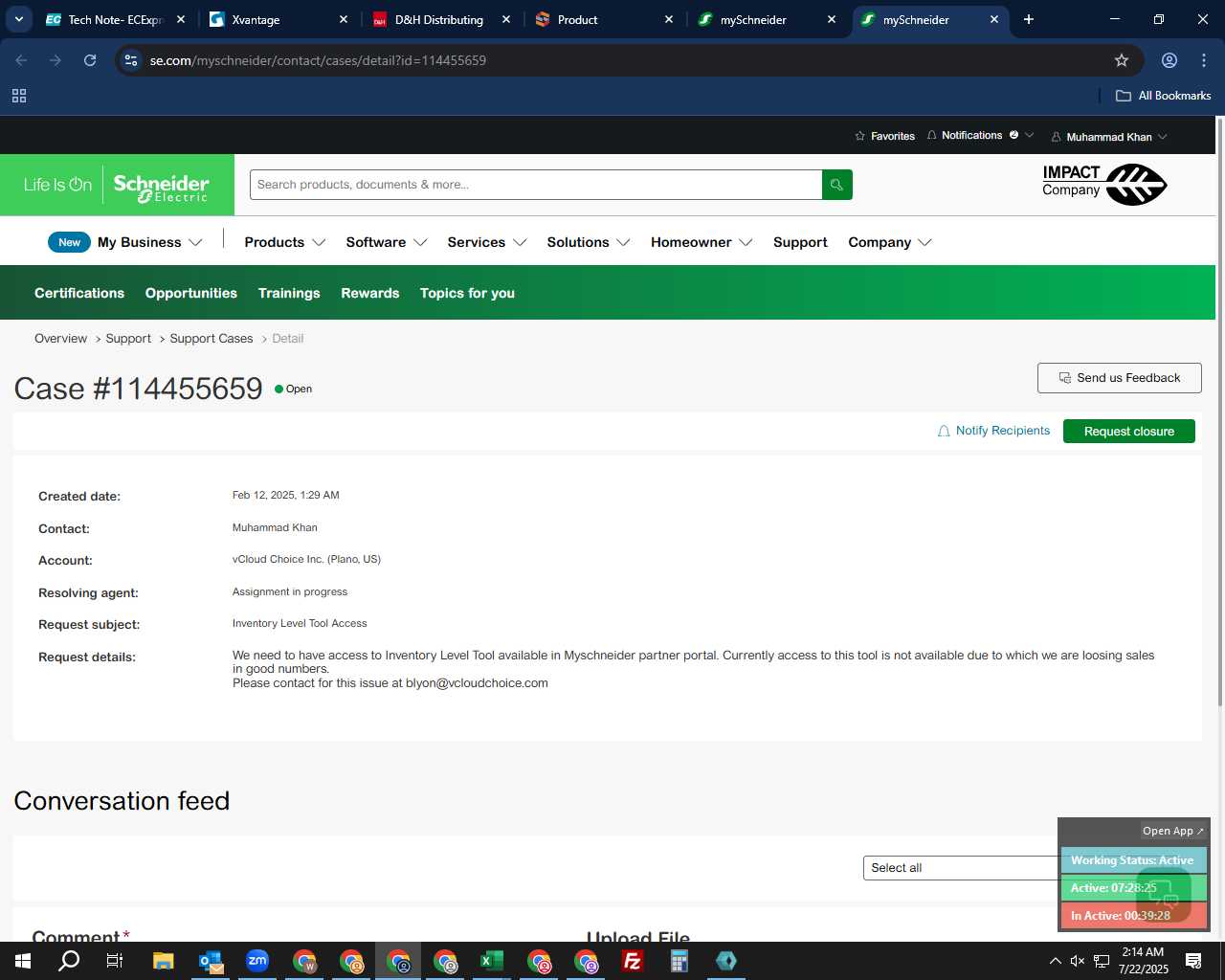Open the Chrome three-dot menu

click(x=1204, y=60)
